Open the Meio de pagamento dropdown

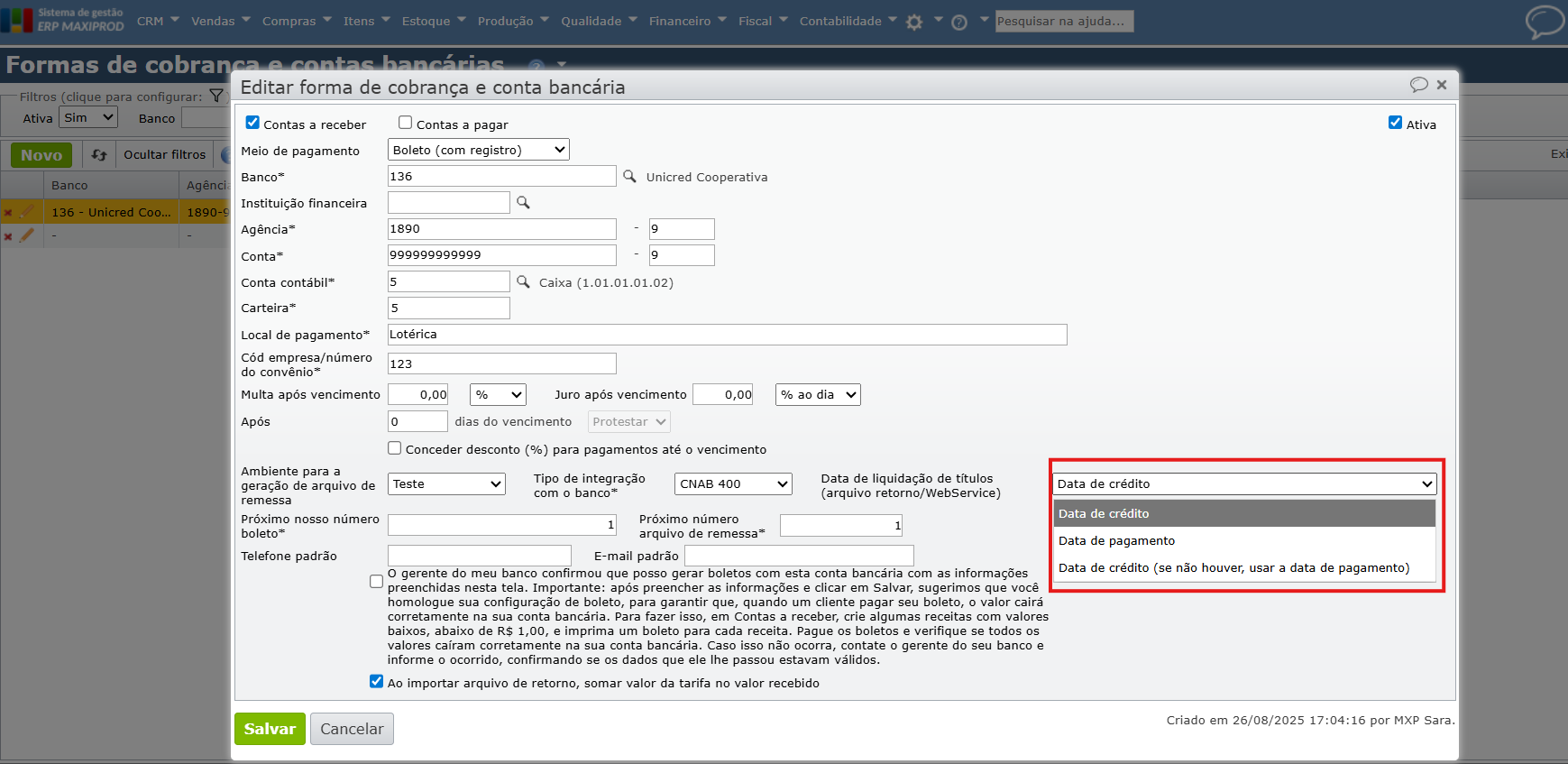coord(479,150)
